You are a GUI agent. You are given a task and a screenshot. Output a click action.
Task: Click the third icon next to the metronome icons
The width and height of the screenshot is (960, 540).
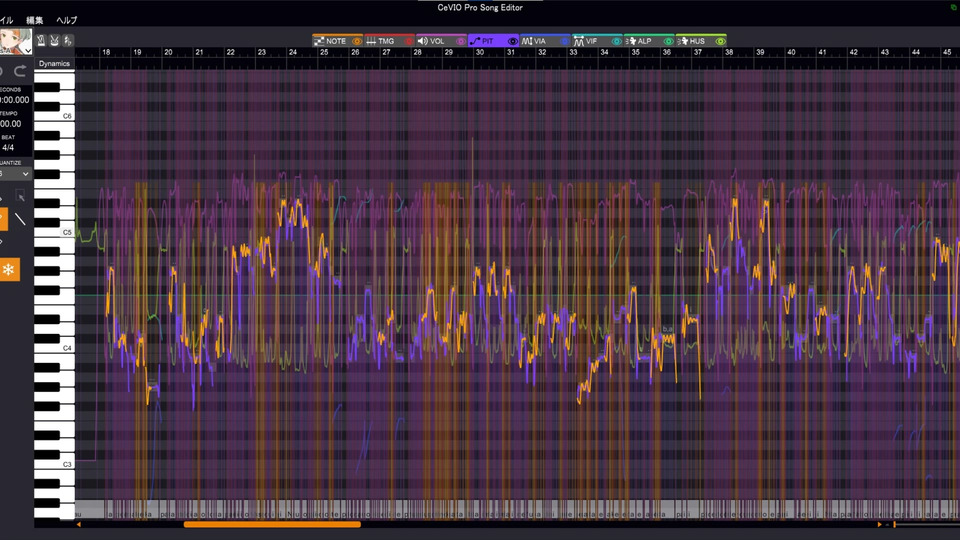click(66, 41)
